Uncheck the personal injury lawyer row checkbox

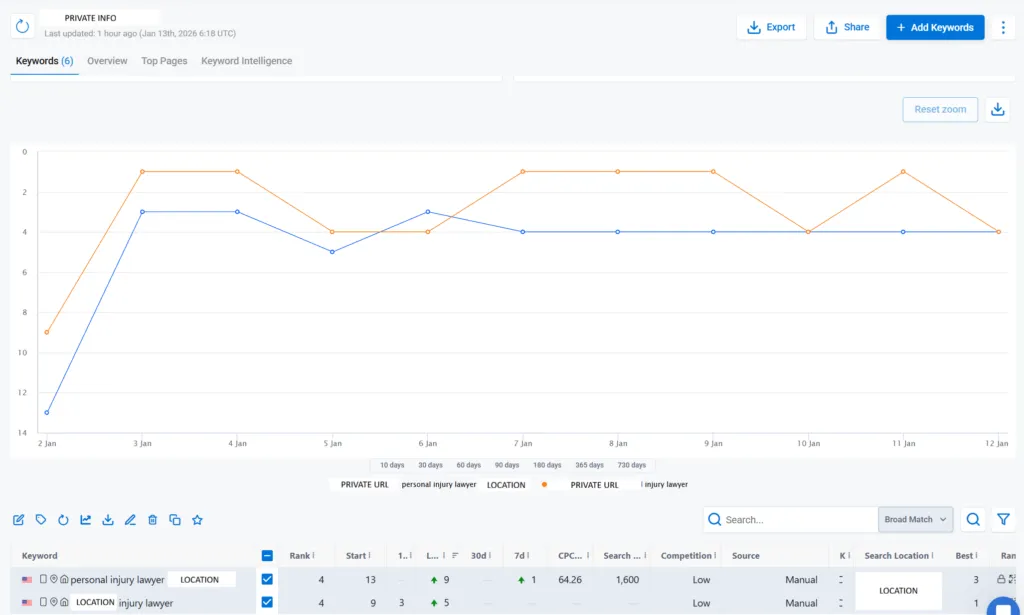(x=267, y=579)
